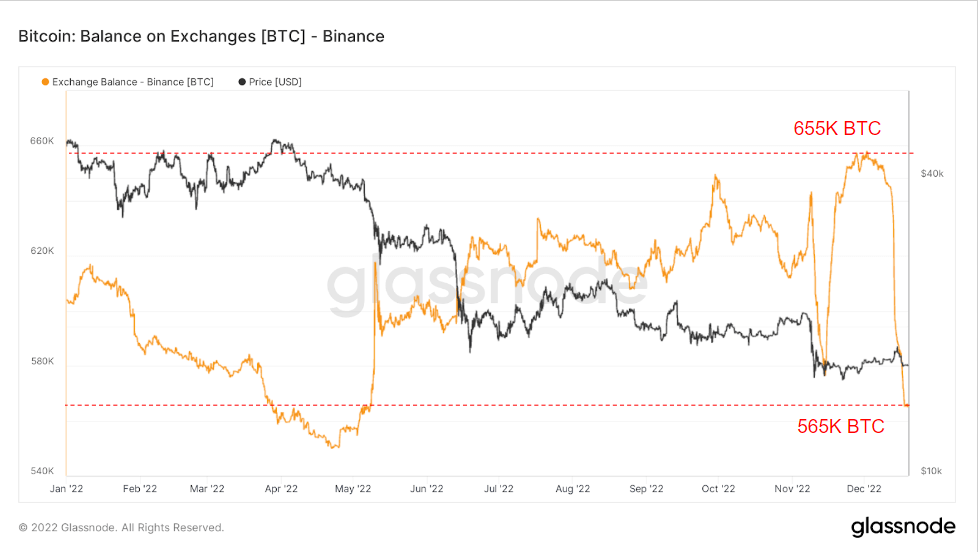This screenshot has height=552, width=978.
Task: Click the 540K left axis label
Action: 42,471
